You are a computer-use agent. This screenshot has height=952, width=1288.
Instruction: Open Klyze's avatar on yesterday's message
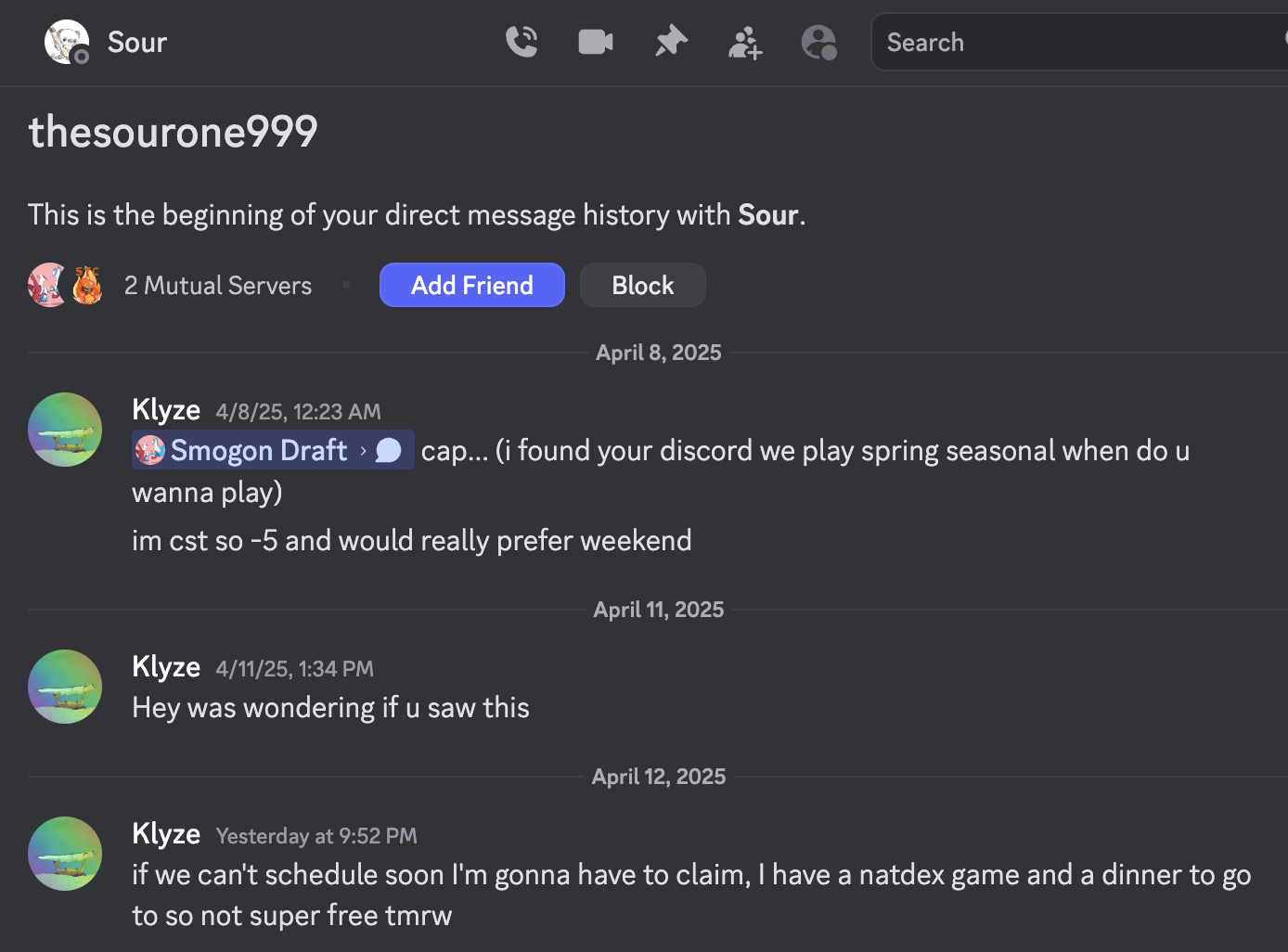tap(65, 854)
